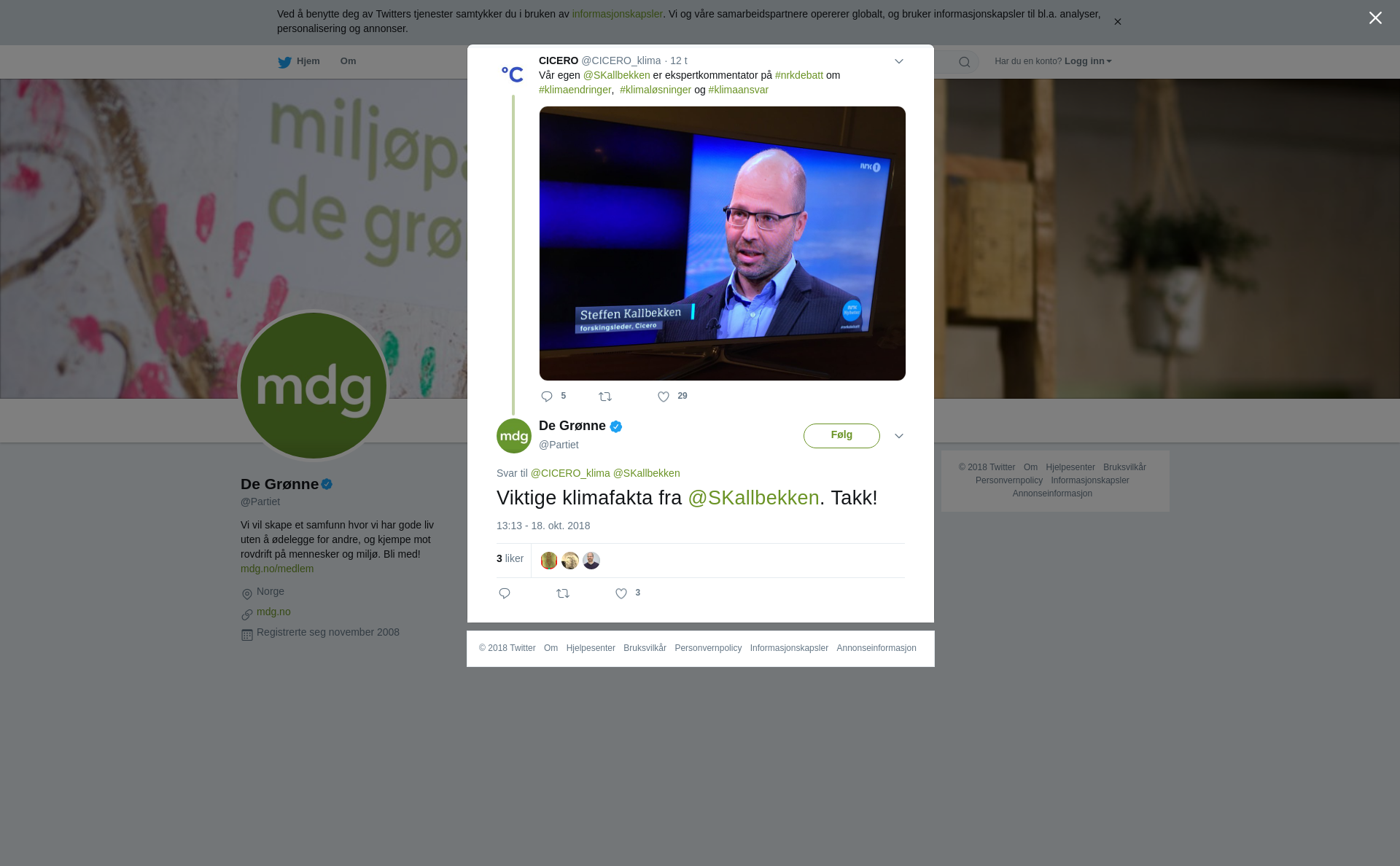Screen dimensions: 1400x866
Task: View the Steffen Kallbekken TV photo
Action: tap(723, 243)
